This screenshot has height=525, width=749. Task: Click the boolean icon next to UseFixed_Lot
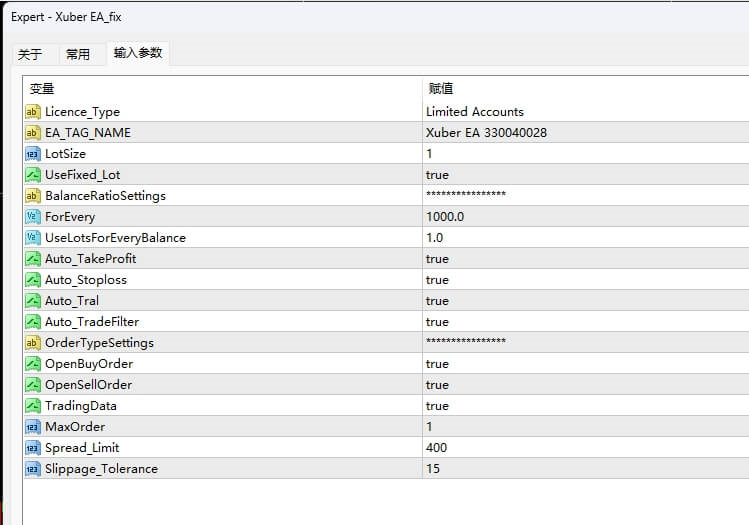tap(32, 175)
